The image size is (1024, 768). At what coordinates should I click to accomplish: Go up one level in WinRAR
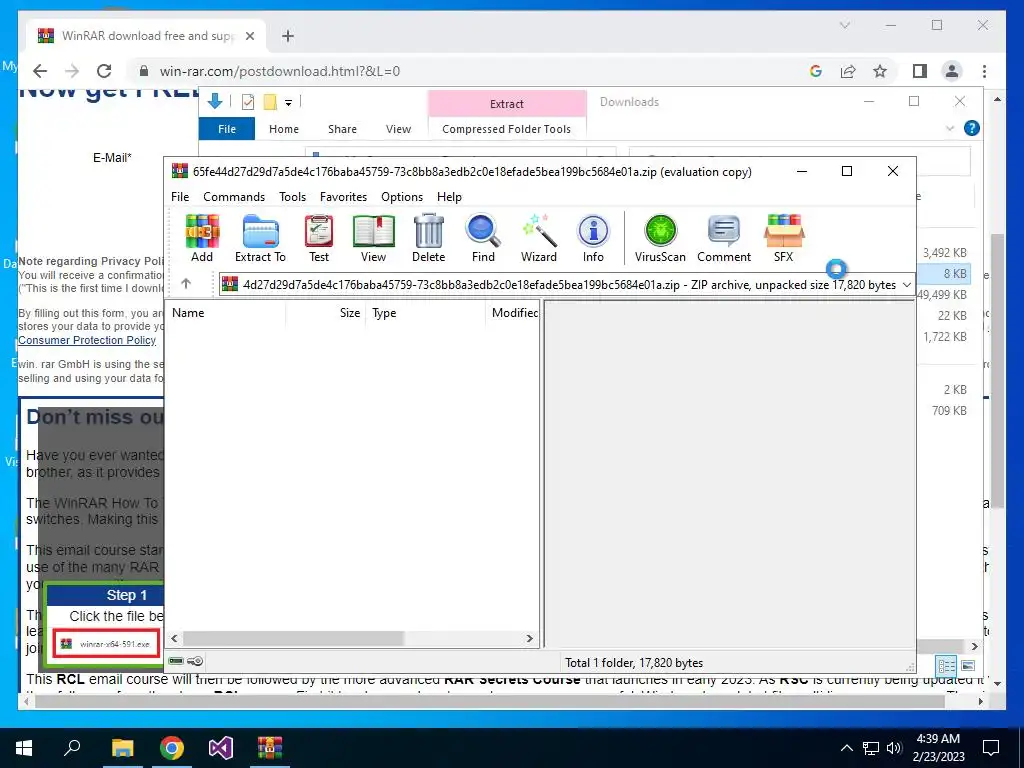[x=186, y=283]
